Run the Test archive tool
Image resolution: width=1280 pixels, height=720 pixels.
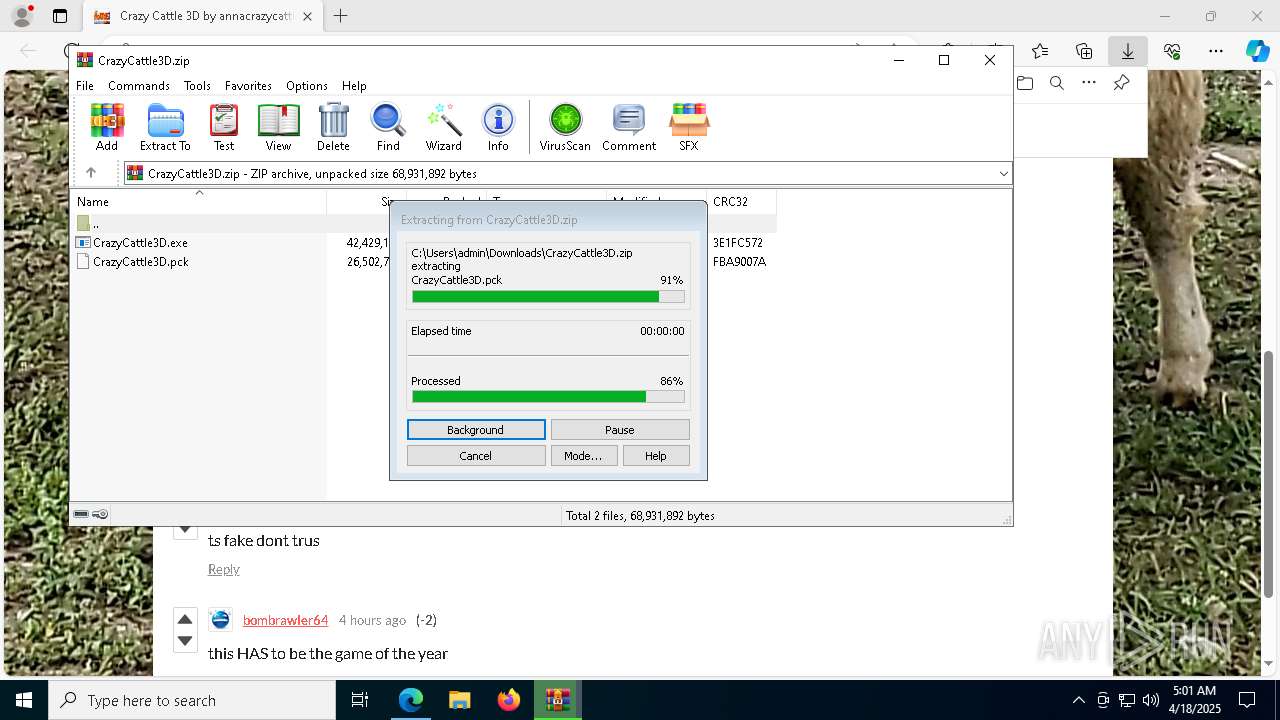point(224,127)
